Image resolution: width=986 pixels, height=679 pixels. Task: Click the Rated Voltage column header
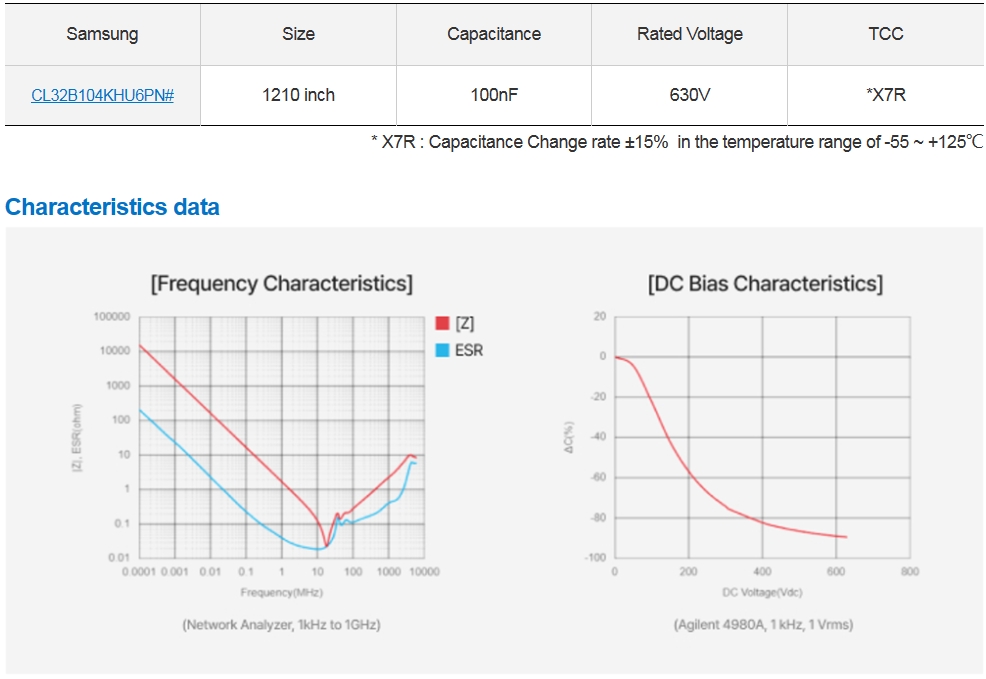click(690, 34)
